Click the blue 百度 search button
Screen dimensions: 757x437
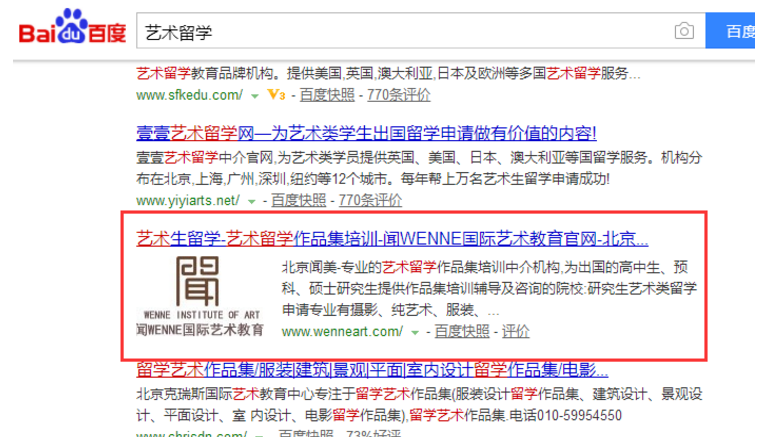coord(731,31)
